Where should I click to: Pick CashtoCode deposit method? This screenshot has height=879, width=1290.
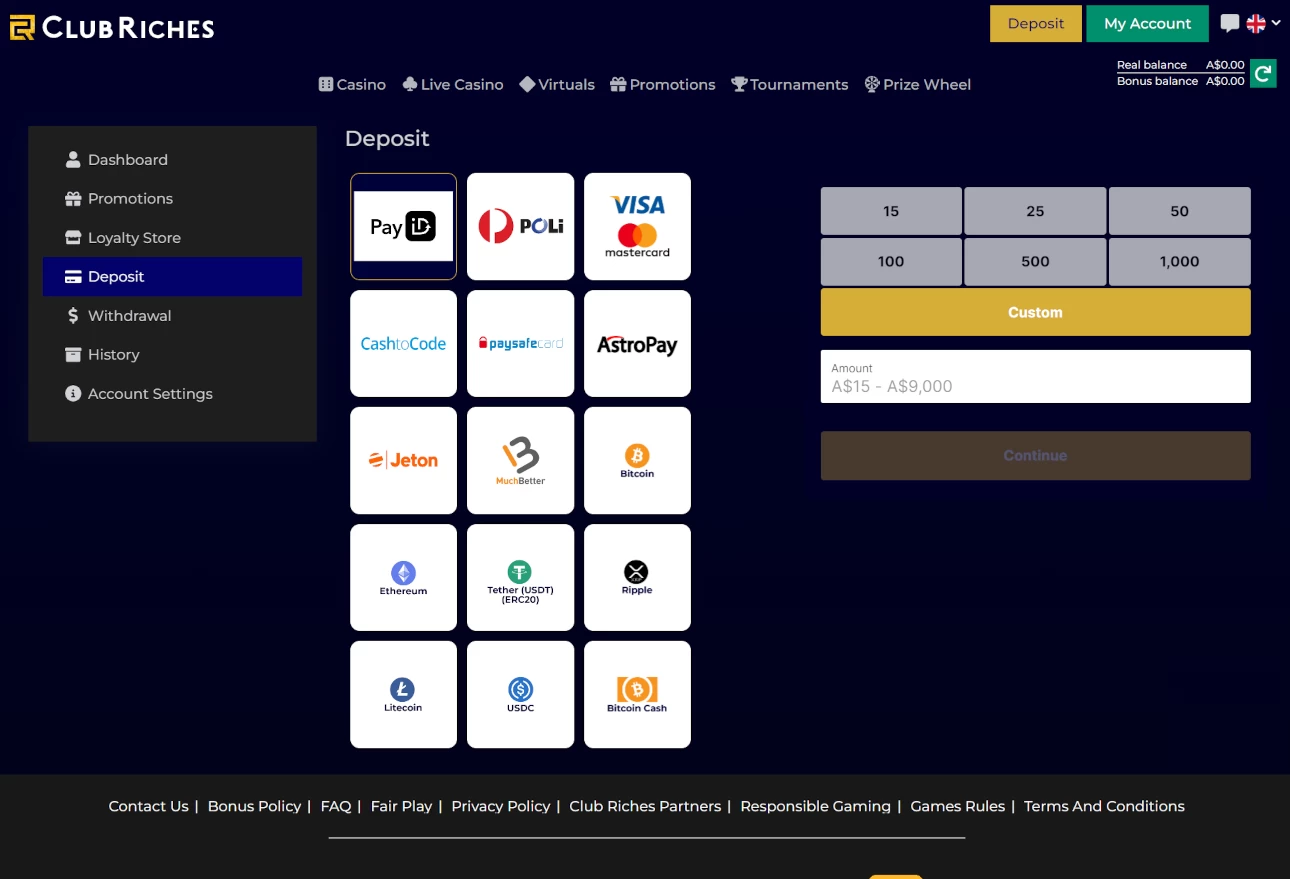(x=403, y=343)
